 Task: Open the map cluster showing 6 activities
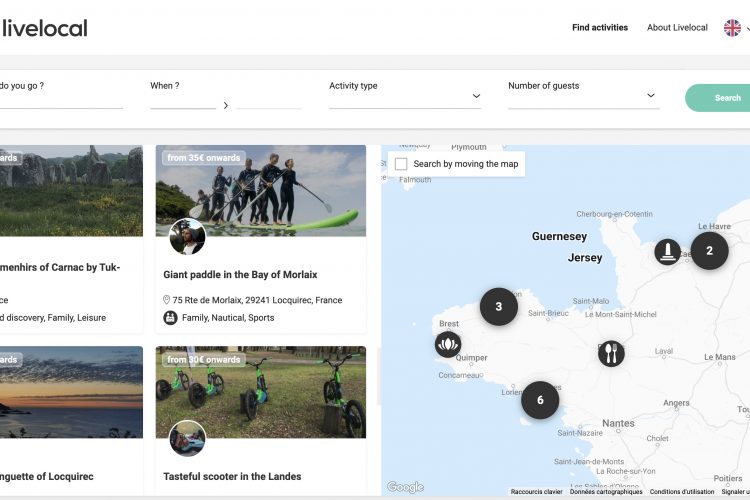click(x=540, y=400)
